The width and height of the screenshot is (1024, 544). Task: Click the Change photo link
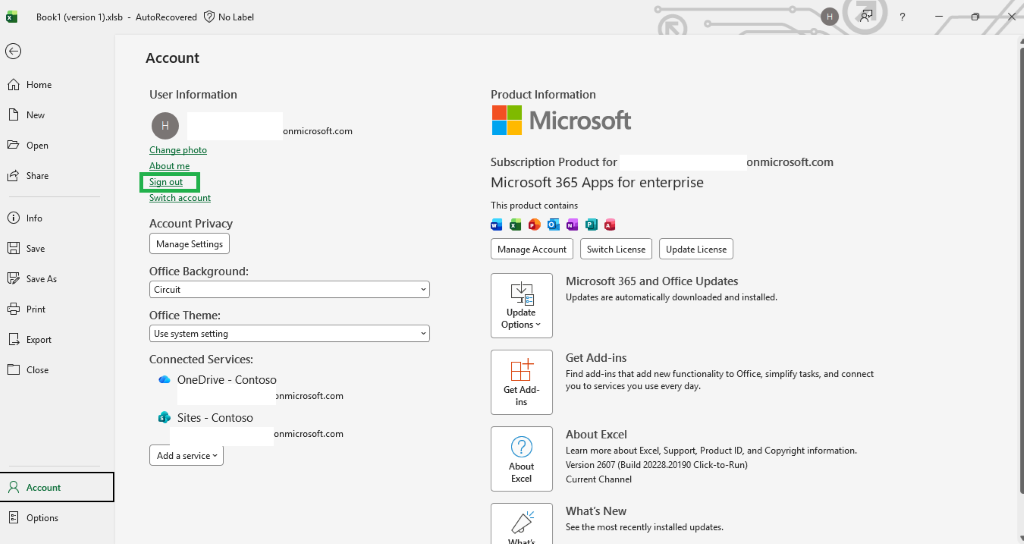[x=178, y=150]
